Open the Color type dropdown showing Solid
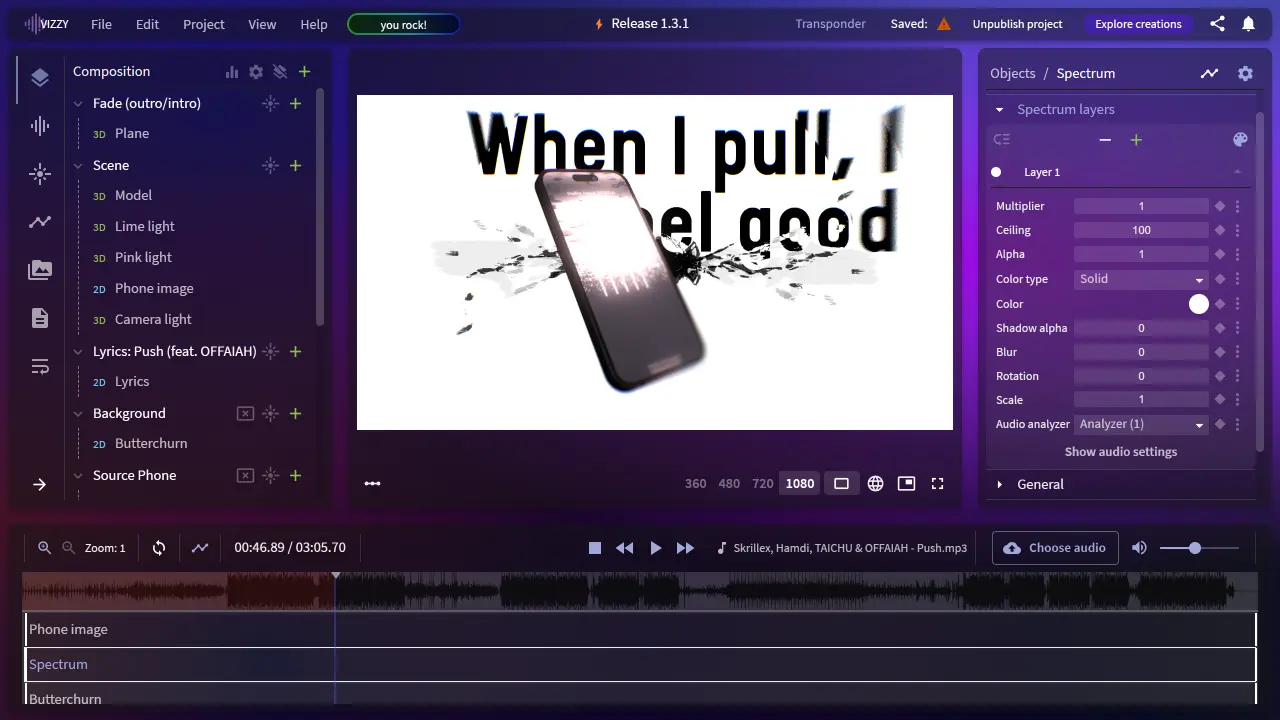 [x=1140, y=279]
